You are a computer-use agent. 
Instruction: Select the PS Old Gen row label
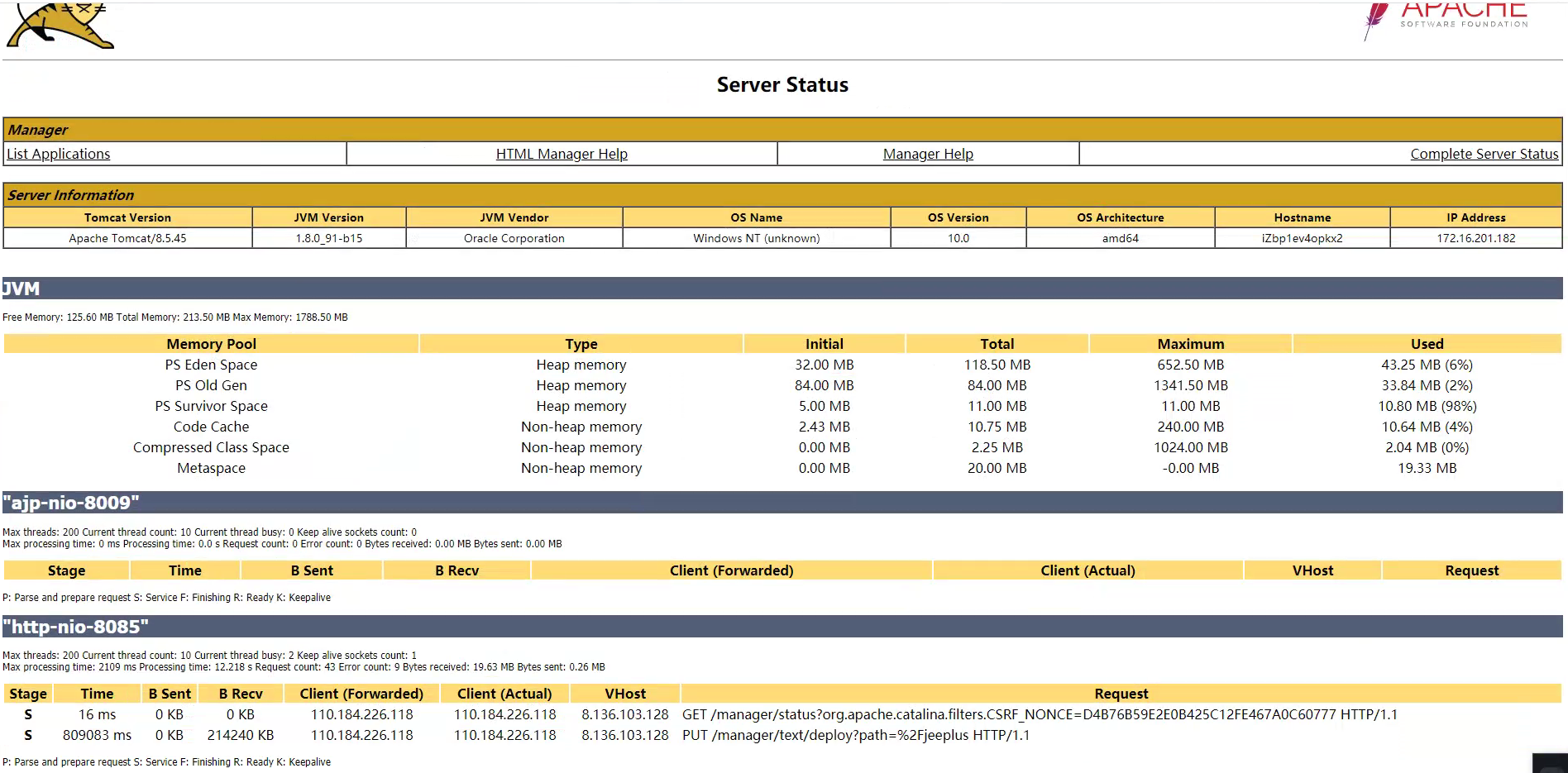click(211, 385)
